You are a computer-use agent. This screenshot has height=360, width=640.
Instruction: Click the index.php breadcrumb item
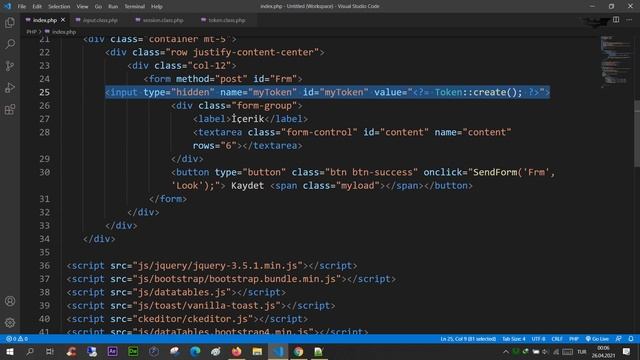point(61,32)
